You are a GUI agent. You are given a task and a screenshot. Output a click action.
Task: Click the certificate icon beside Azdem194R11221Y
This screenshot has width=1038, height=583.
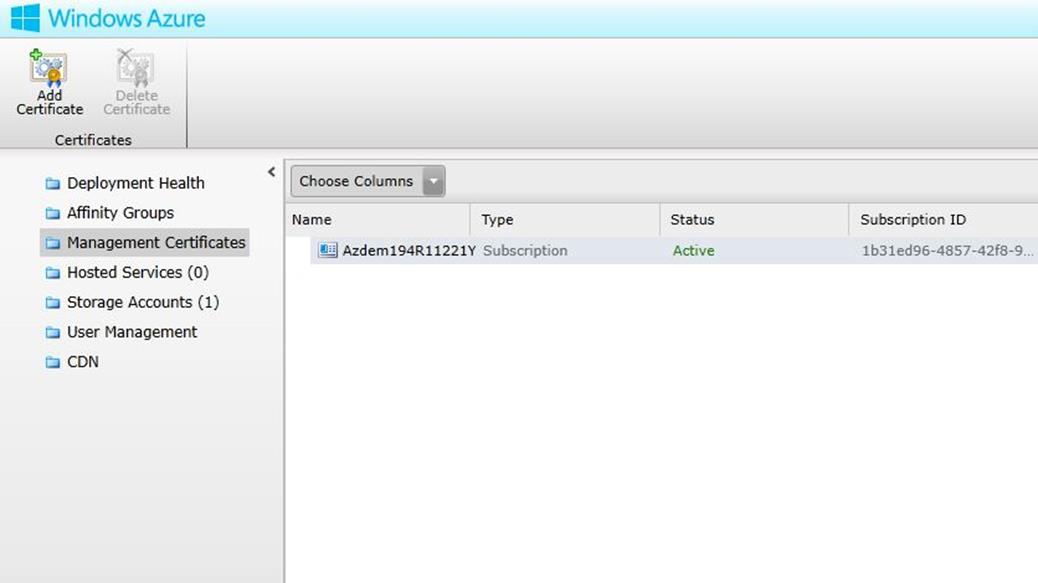pos(327,250)
